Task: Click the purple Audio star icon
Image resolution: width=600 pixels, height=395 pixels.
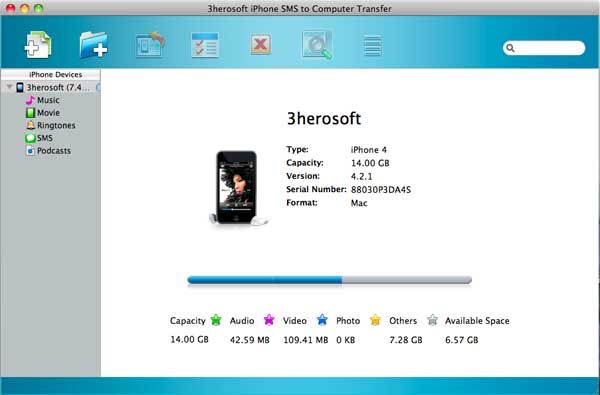Action: pos(269,320)
